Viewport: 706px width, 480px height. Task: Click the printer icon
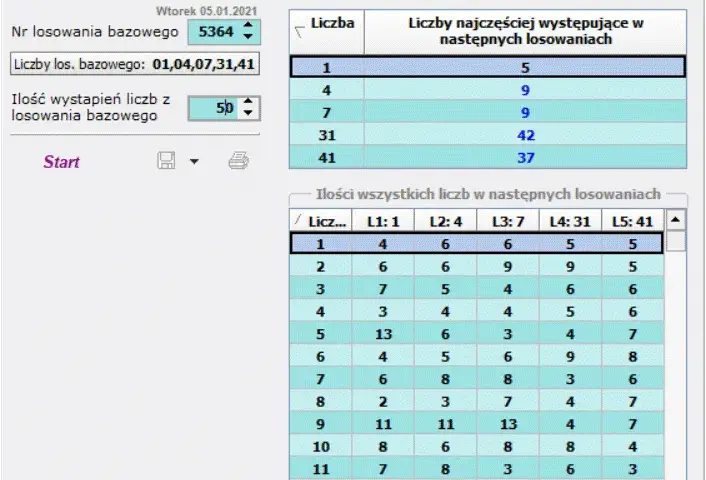[238, 161]
